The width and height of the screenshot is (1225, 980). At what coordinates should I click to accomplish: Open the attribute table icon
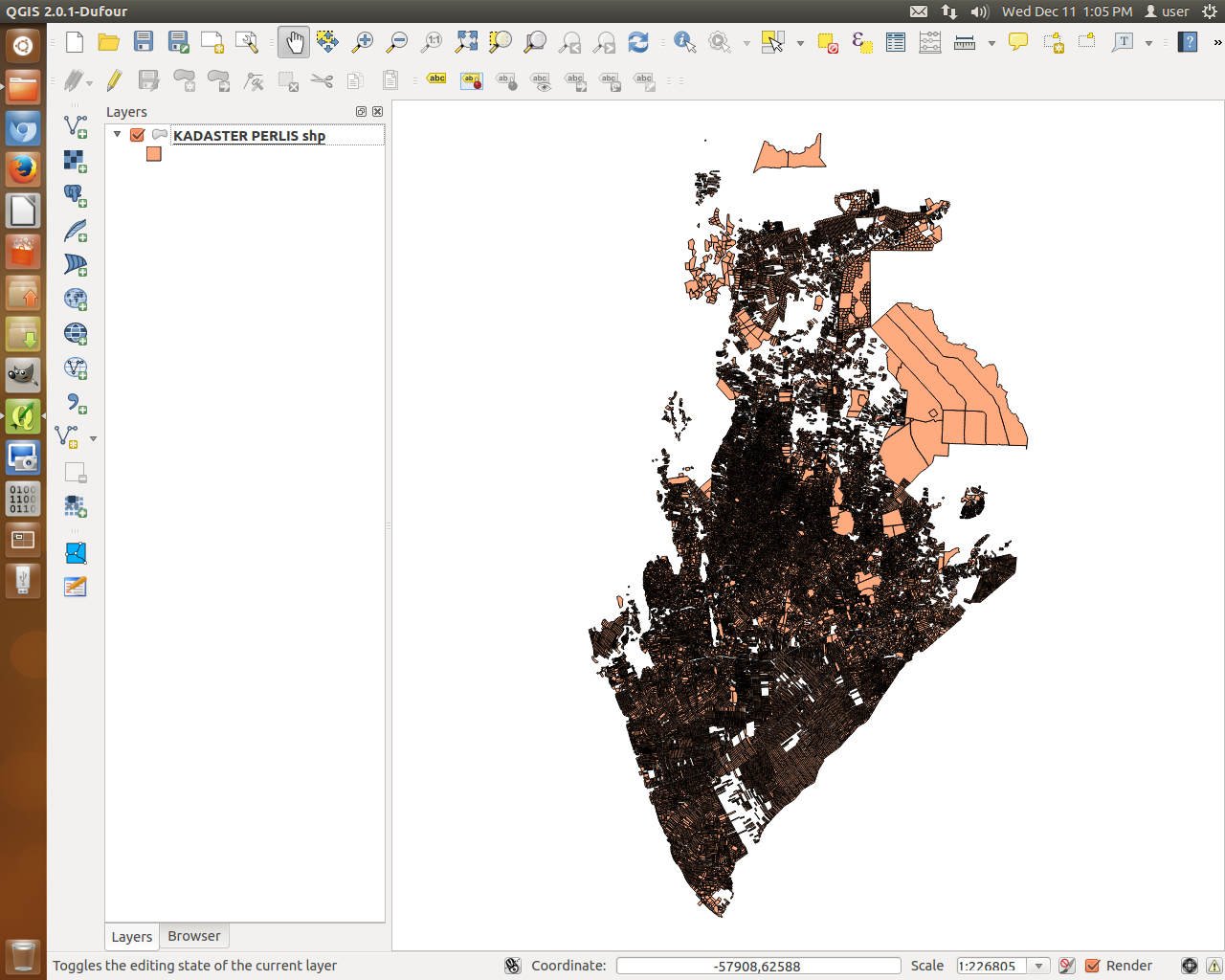point(895,42)
